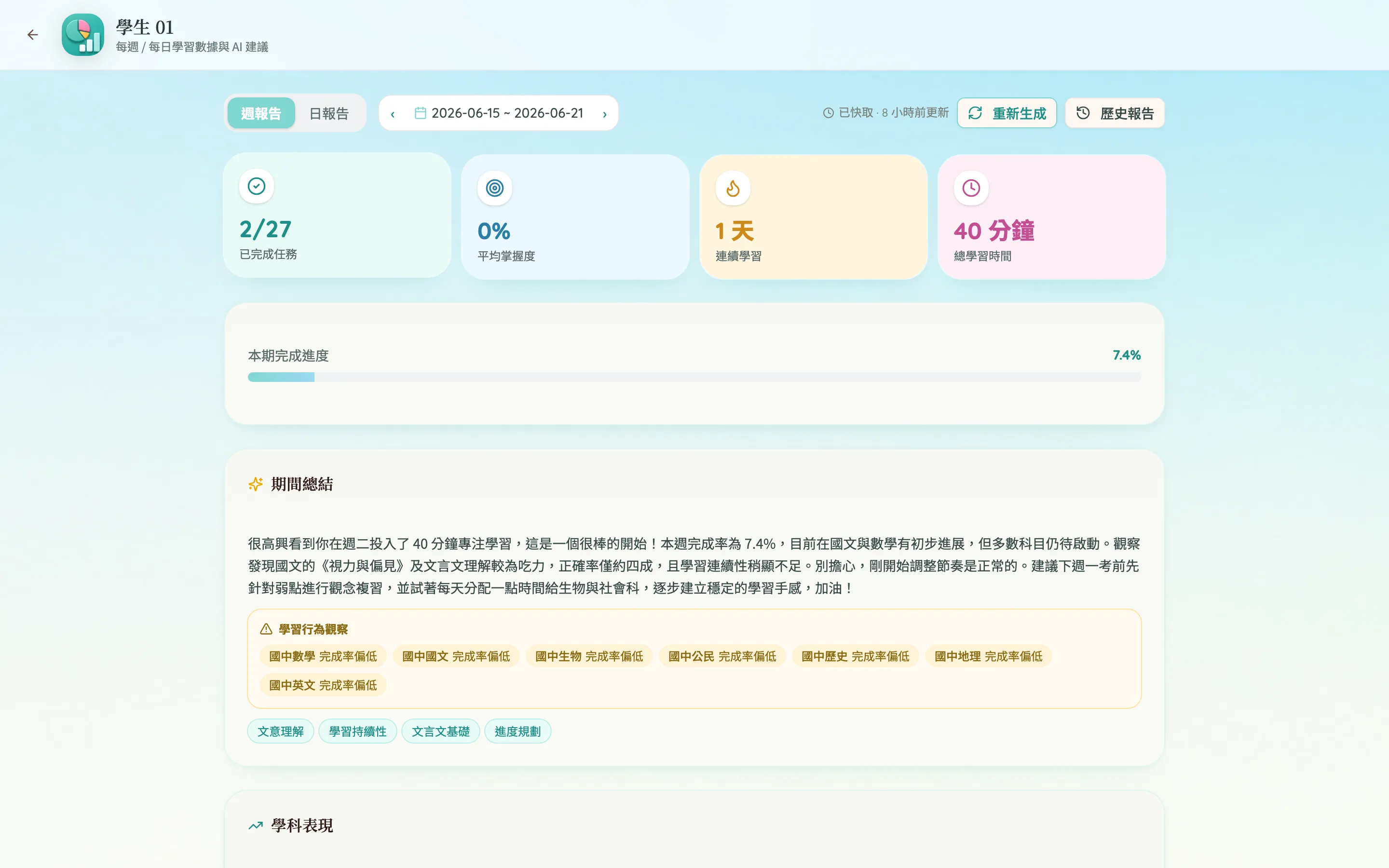Screen dimensions: 1389x868
Task: Click the cached status clock icon
Action: [x=828, y=113]
